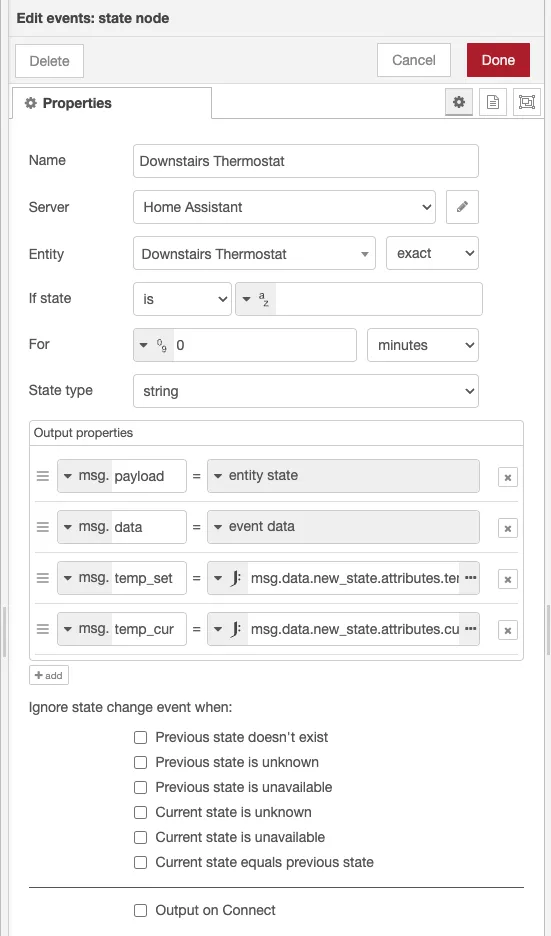Open the minutes time unit dropdown
The image size is (551, 936).
423,345
